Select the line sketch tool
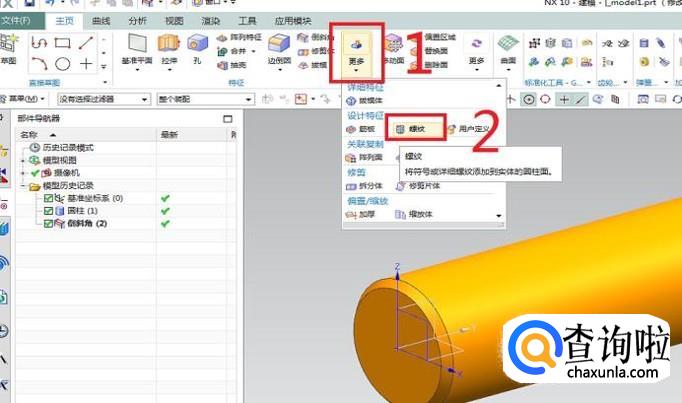This screenshot has height=403, width=682. [86, 43]
